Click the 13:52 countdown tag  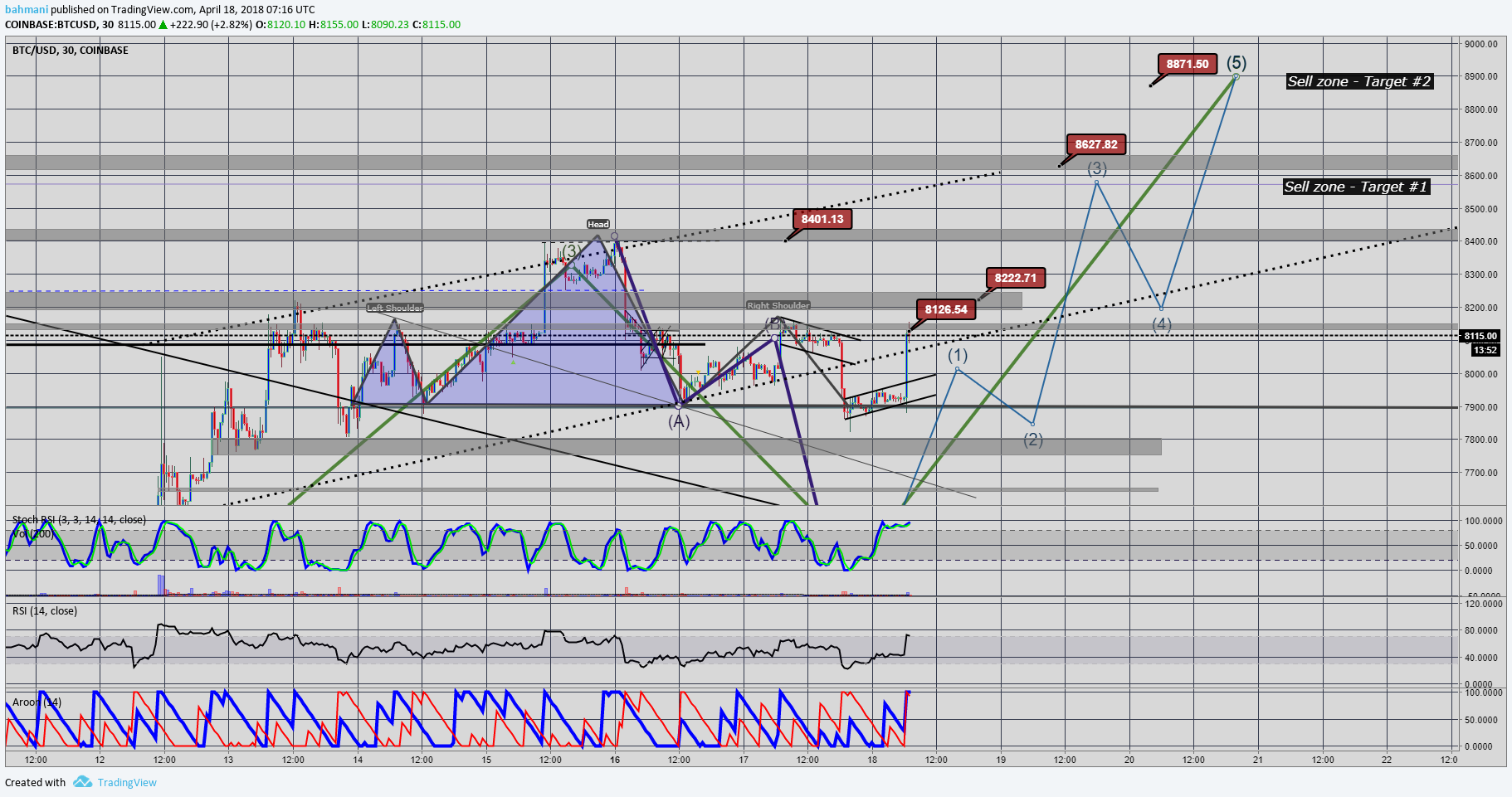point(1485,350)
